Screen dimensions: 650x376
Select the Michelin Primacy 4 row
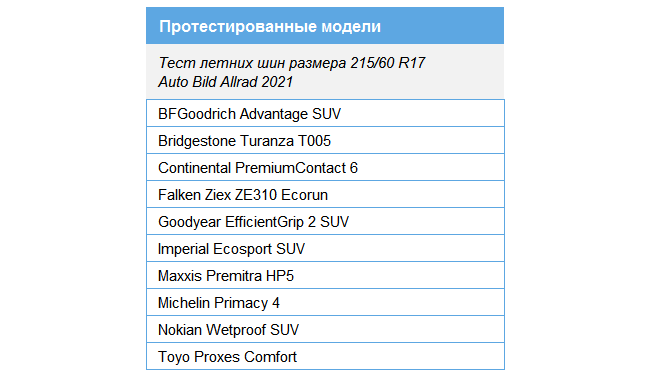325,302
